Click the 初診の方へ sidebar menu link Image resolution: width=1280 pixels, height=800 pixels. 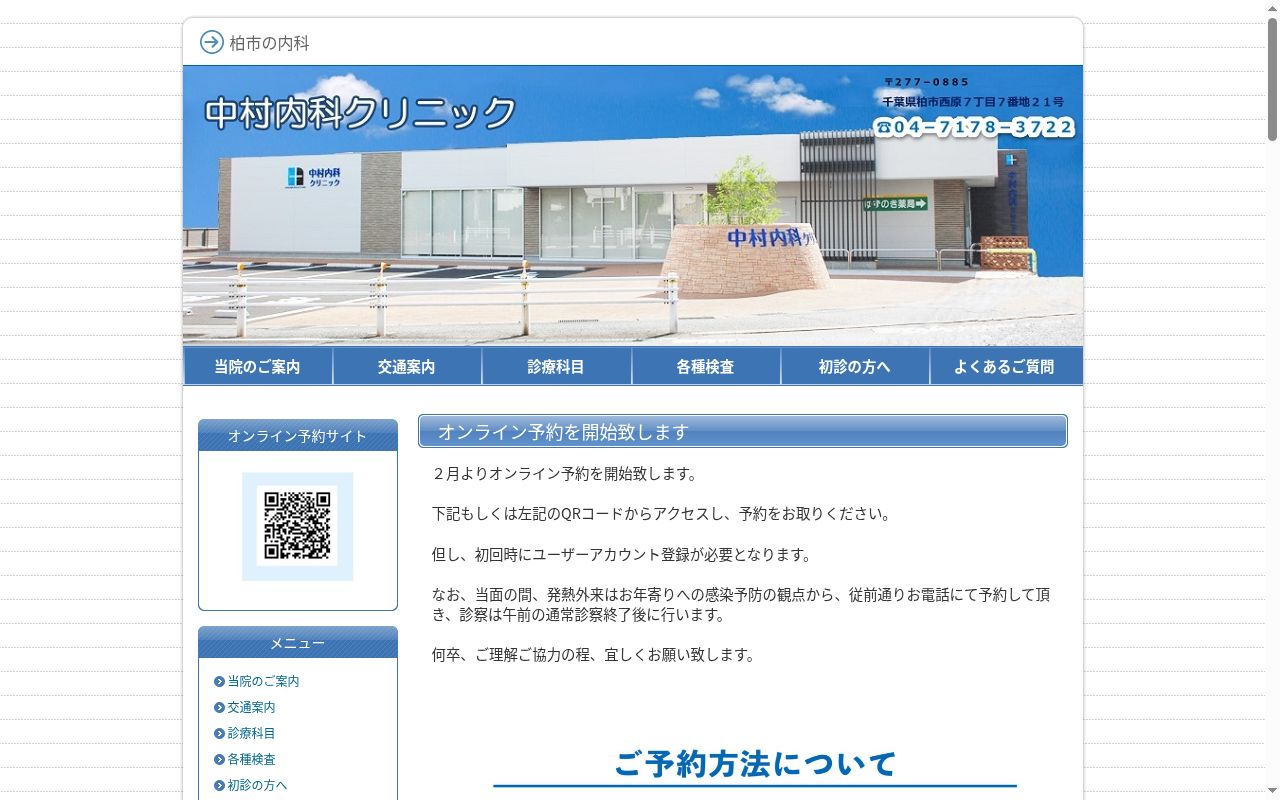[x=258, y=785]
